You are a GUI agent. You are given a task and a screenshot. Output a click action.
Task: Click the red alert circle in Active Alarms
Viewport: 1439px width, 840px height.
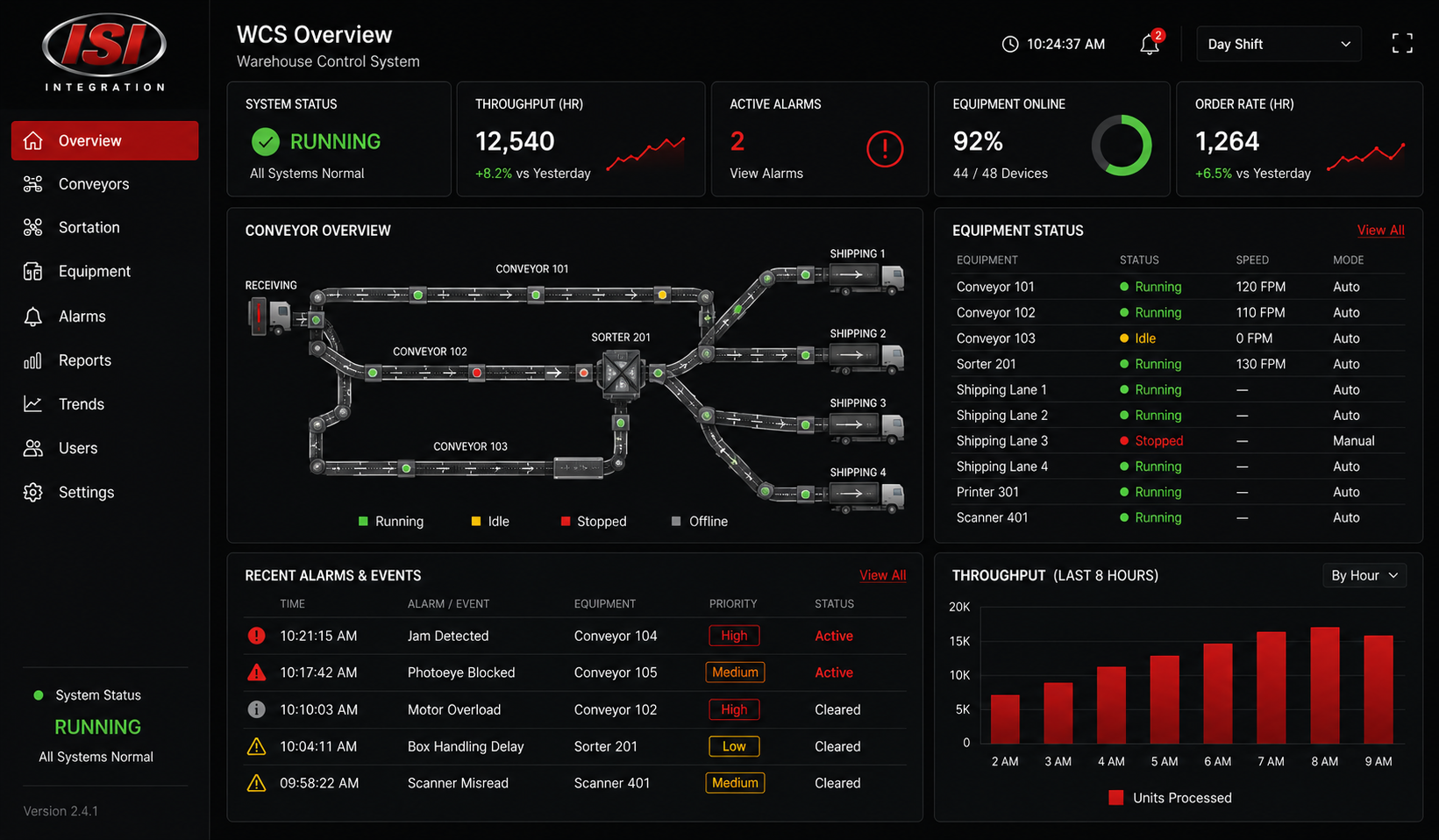tap(884, 148)
